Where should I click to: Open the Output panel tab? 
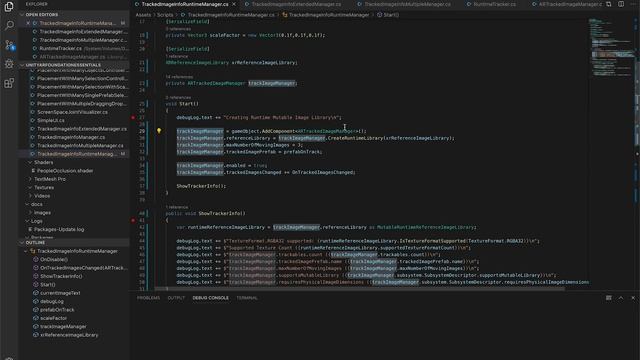176,298
